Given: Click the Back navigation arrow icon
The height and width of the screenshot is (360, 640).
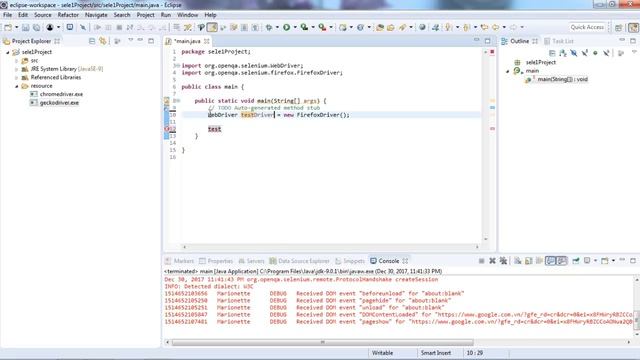Looking at the screenshot, I should [x=496, y=27].
